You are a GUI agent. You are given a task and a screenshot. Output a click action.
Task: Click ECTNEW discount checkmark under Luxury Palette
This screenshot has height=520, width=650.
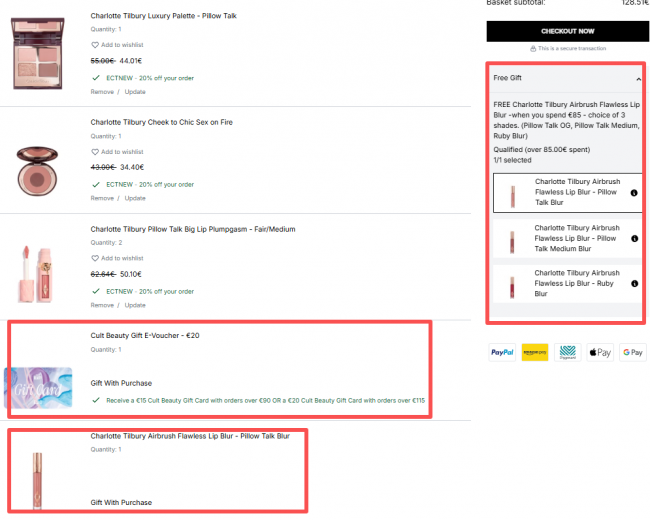96,78
